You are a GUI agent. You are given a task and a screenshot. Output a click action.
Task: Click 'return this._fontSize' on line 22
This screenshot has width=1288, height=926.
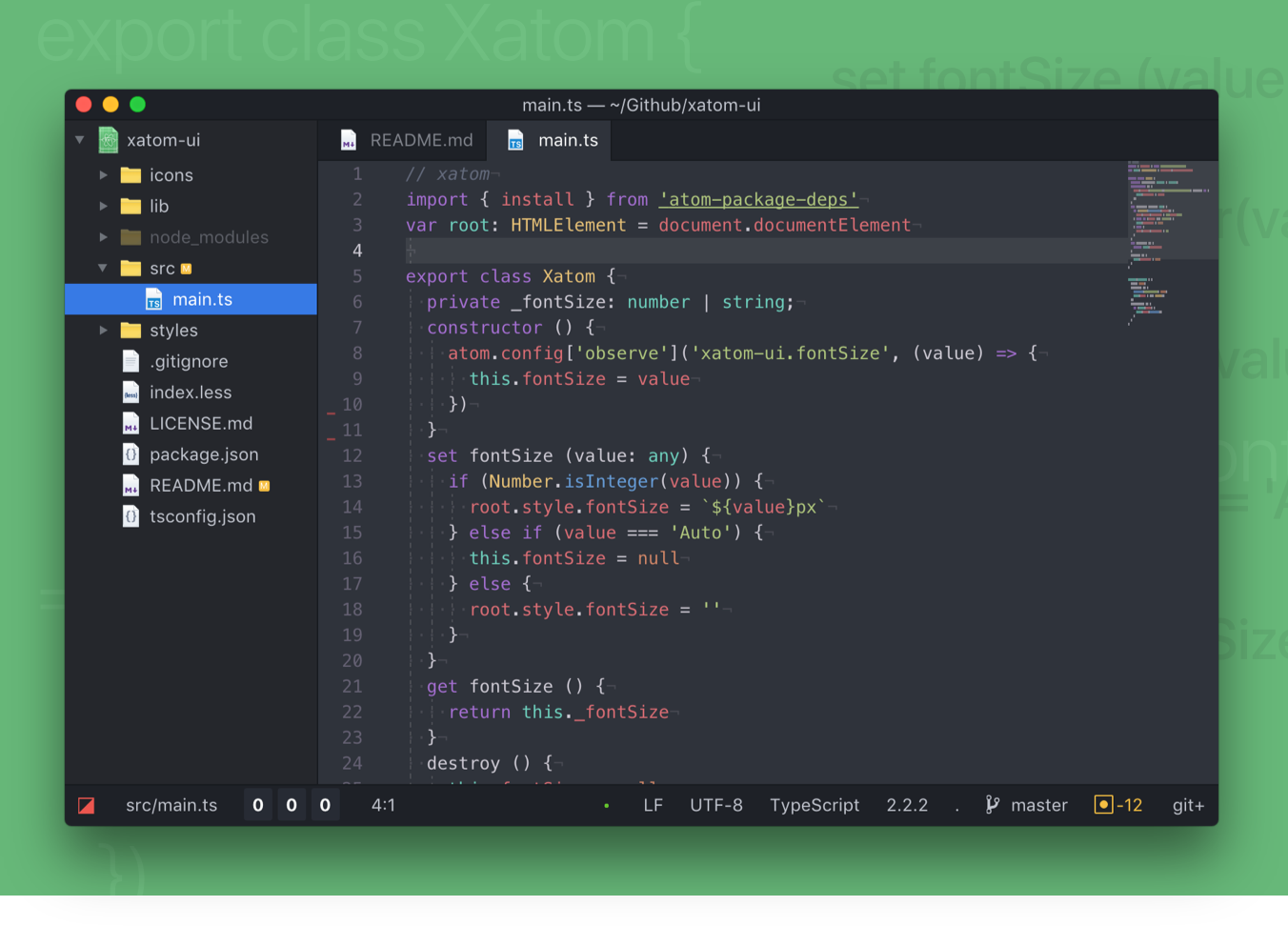558,712
